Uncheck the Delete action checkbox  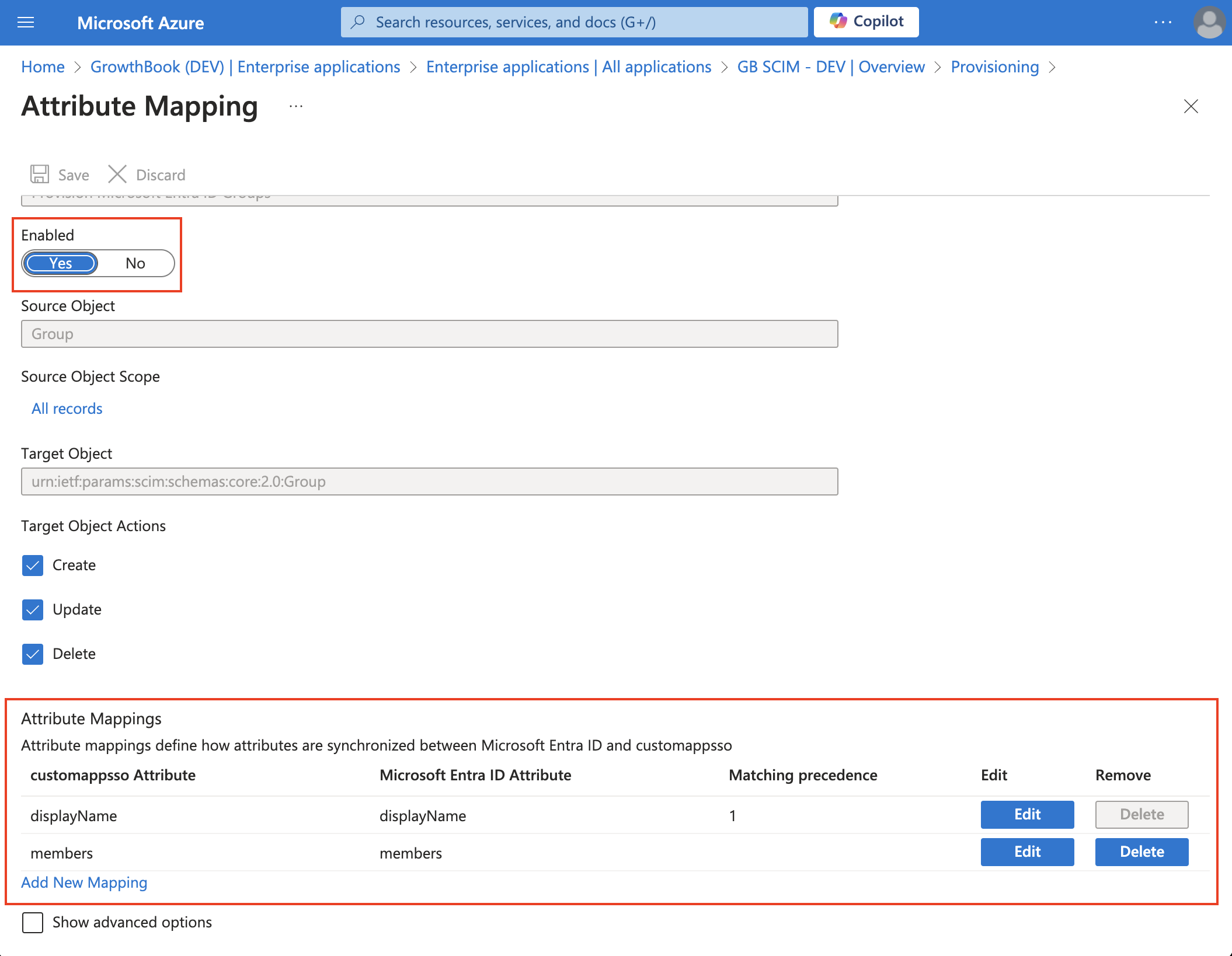tap(33, 654)
